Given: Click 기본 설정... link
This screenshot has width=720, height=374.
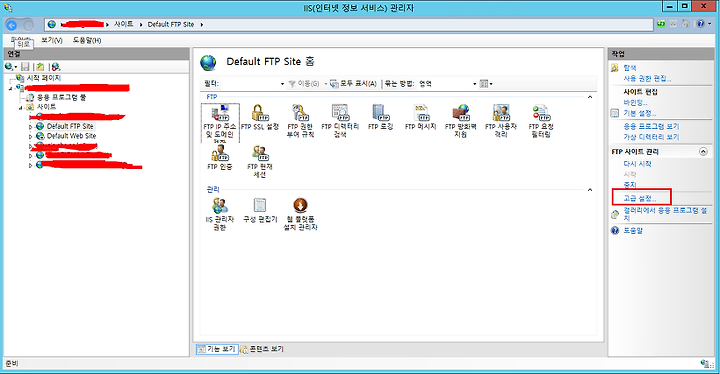Looking at the screenshot, I should [640, 113].
